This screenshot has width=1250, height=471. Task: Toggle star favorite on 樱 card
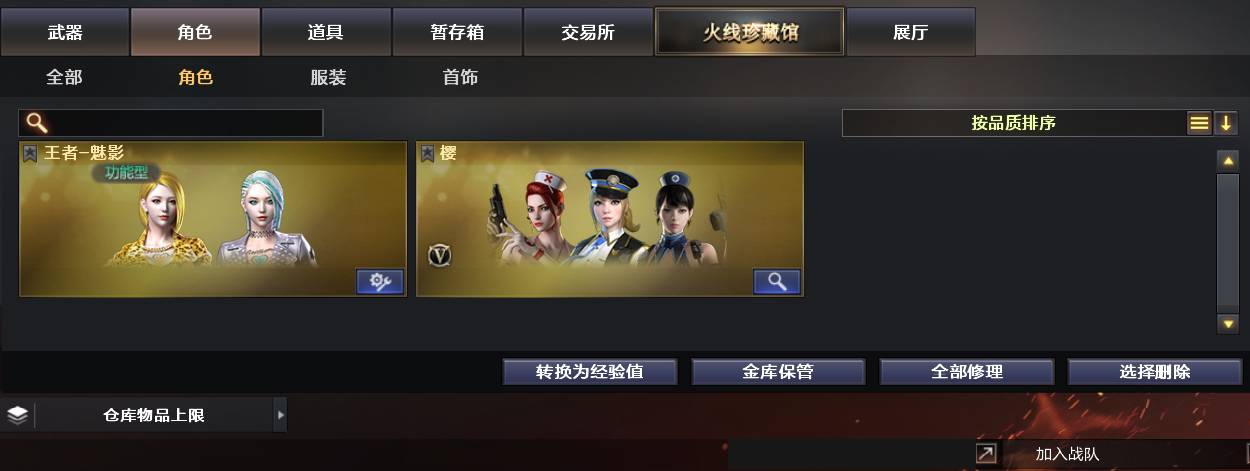(427, 153)
